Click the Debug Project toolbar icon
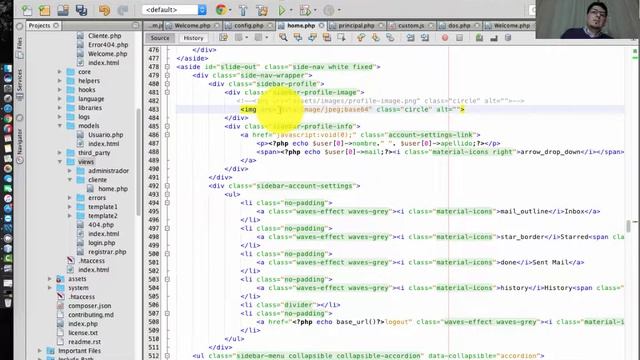Screen dimensions: 640x360 click(304, 10)
